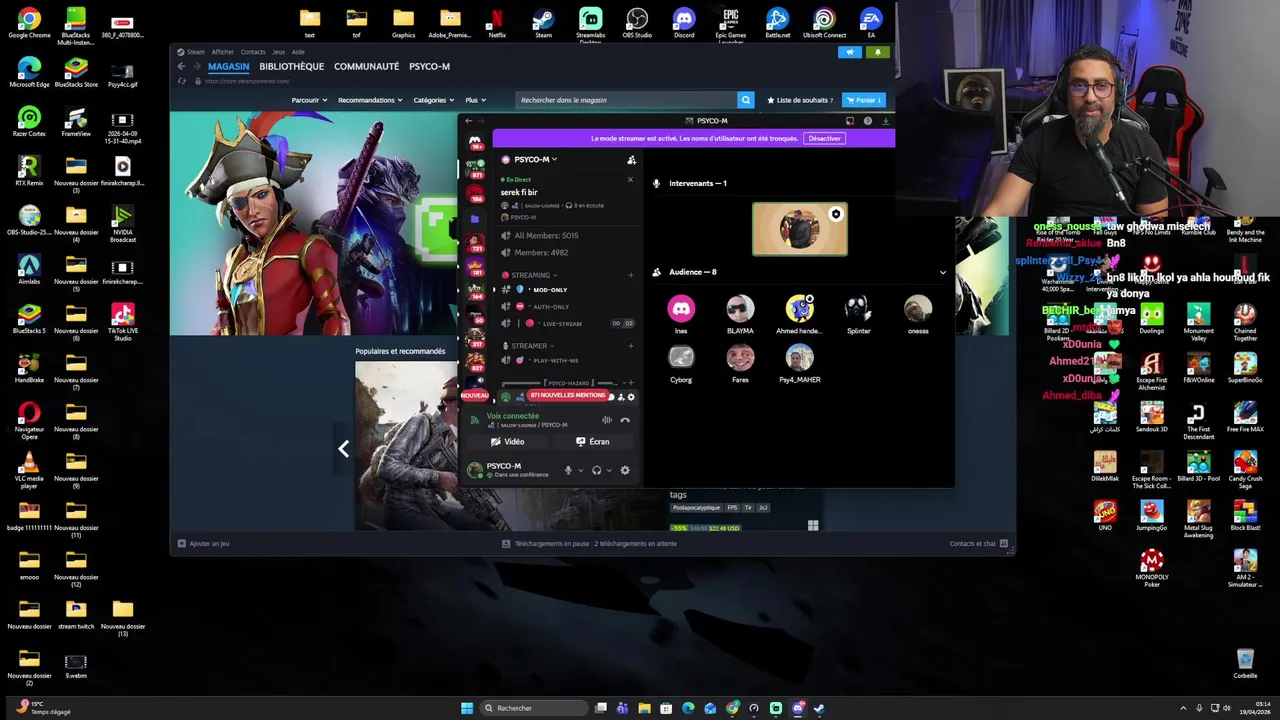Open VLC media player desktop icon
1280x720 pixels.
coord(29,467)
